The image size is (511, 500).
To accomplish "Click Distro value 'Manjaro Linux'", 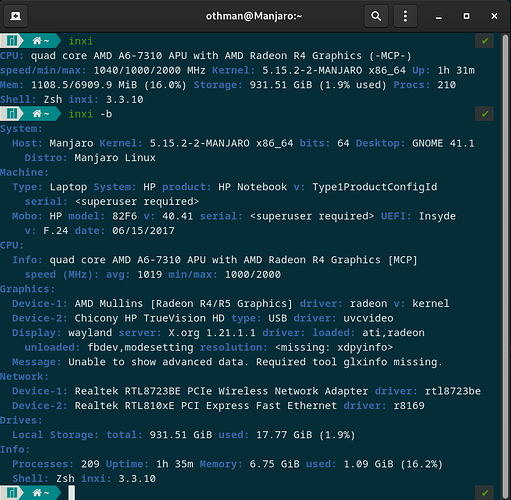I will (115, 158).
